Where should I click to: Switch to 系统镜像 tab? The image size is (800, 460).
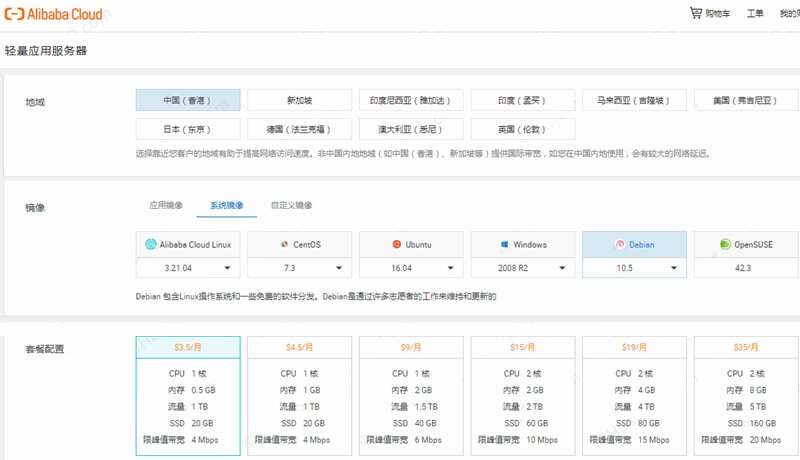pyautogui.click(x=227, y=205)
